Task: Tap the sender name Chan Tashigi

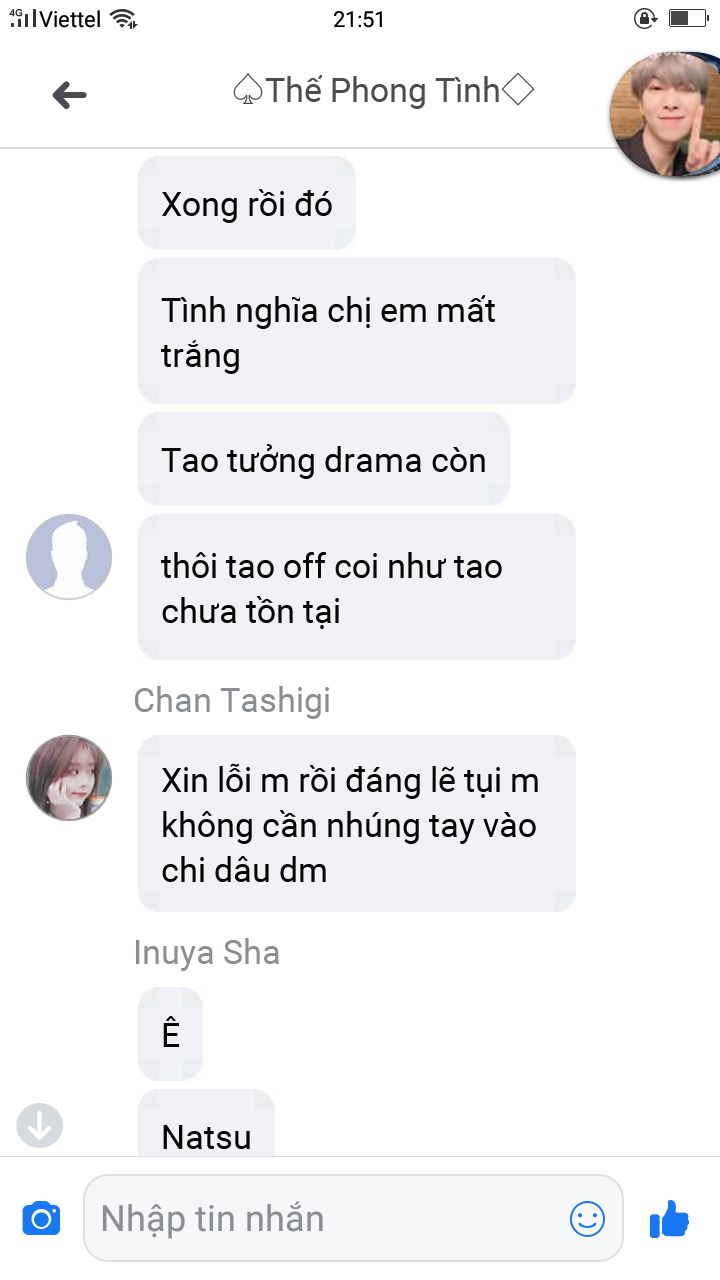Action: [x=232, y=701]
